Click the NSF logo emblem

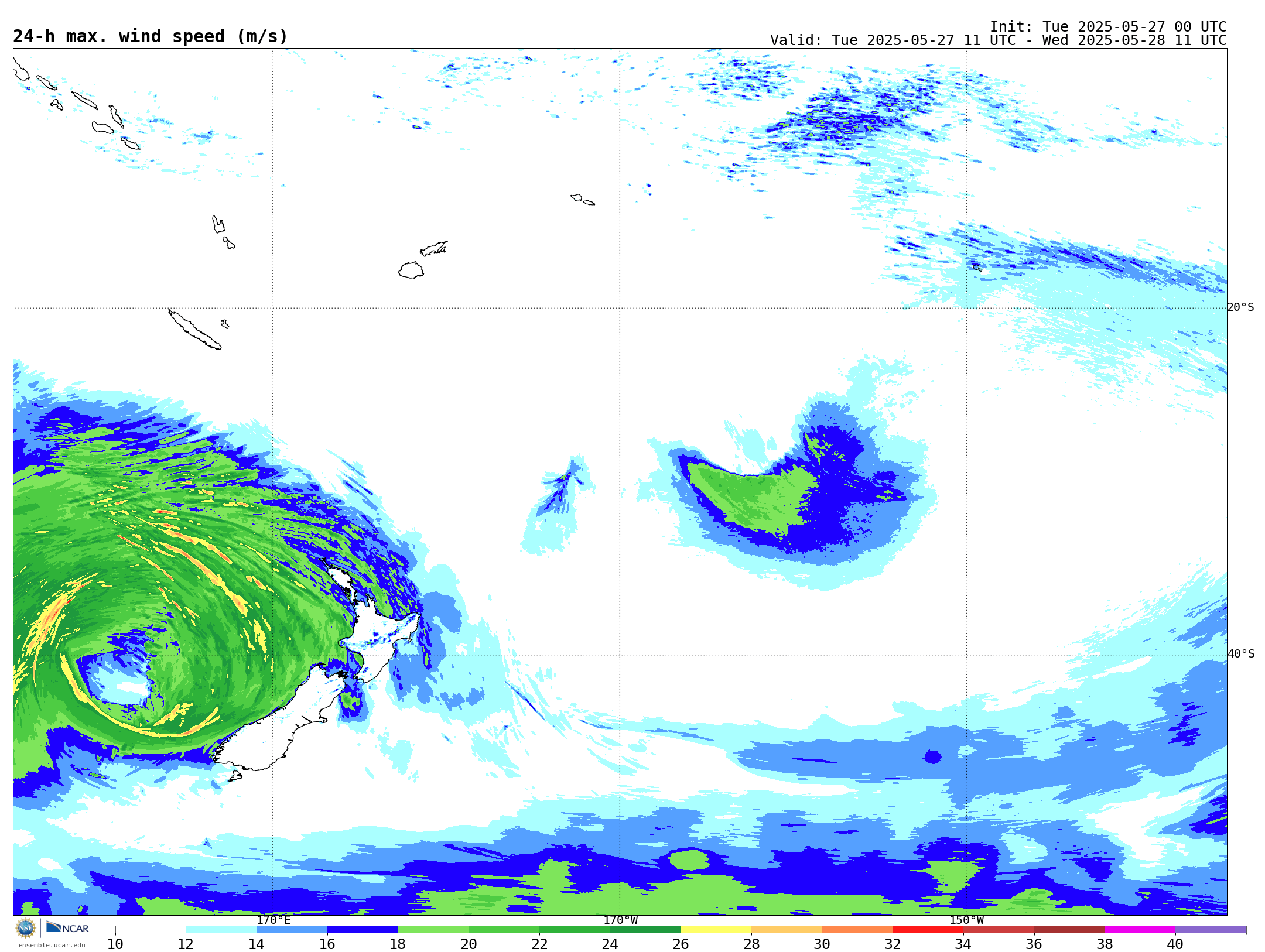pos(26,928)
